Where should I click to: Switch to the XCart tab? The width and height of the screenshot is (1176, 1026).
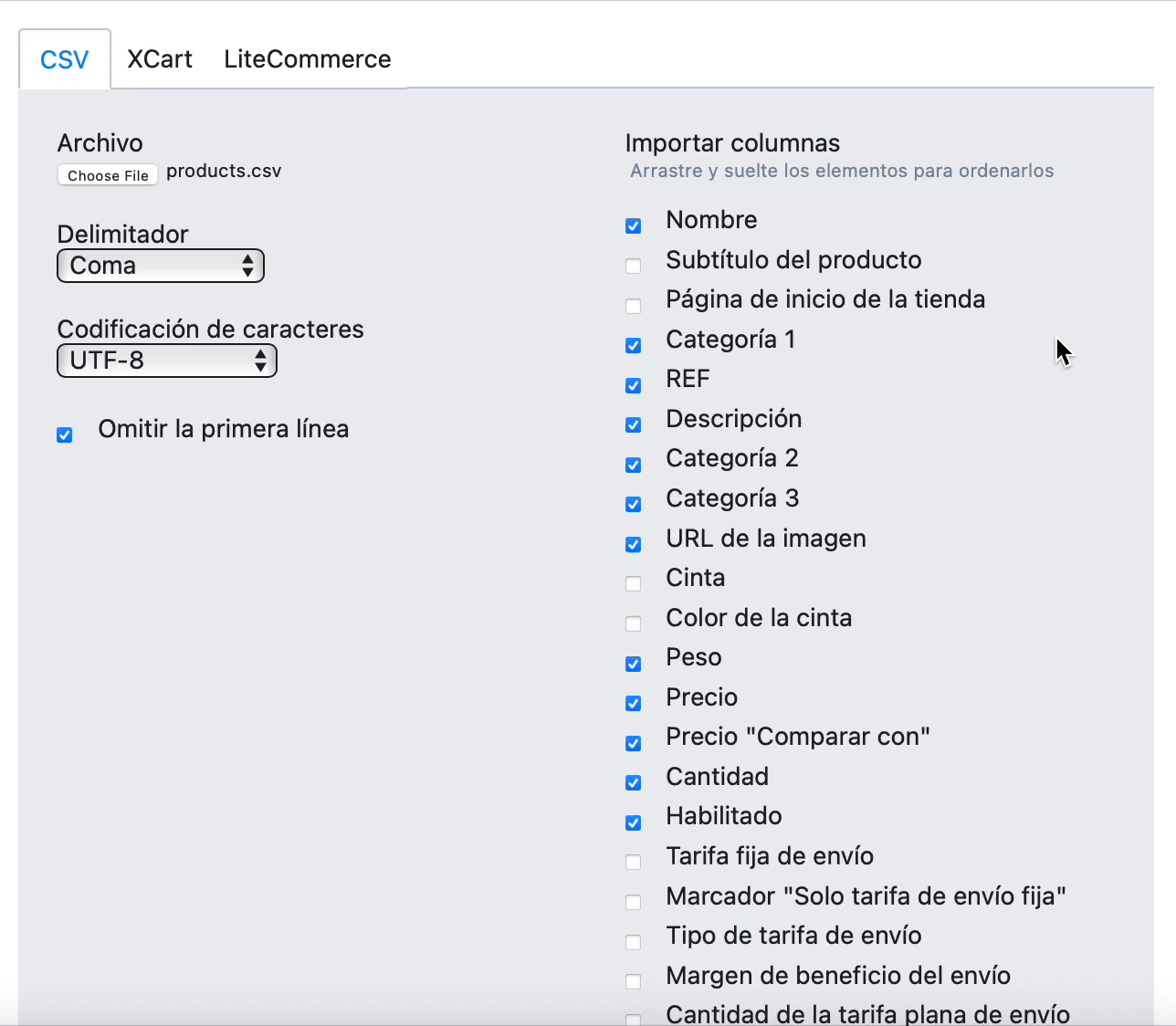(160, 58)
